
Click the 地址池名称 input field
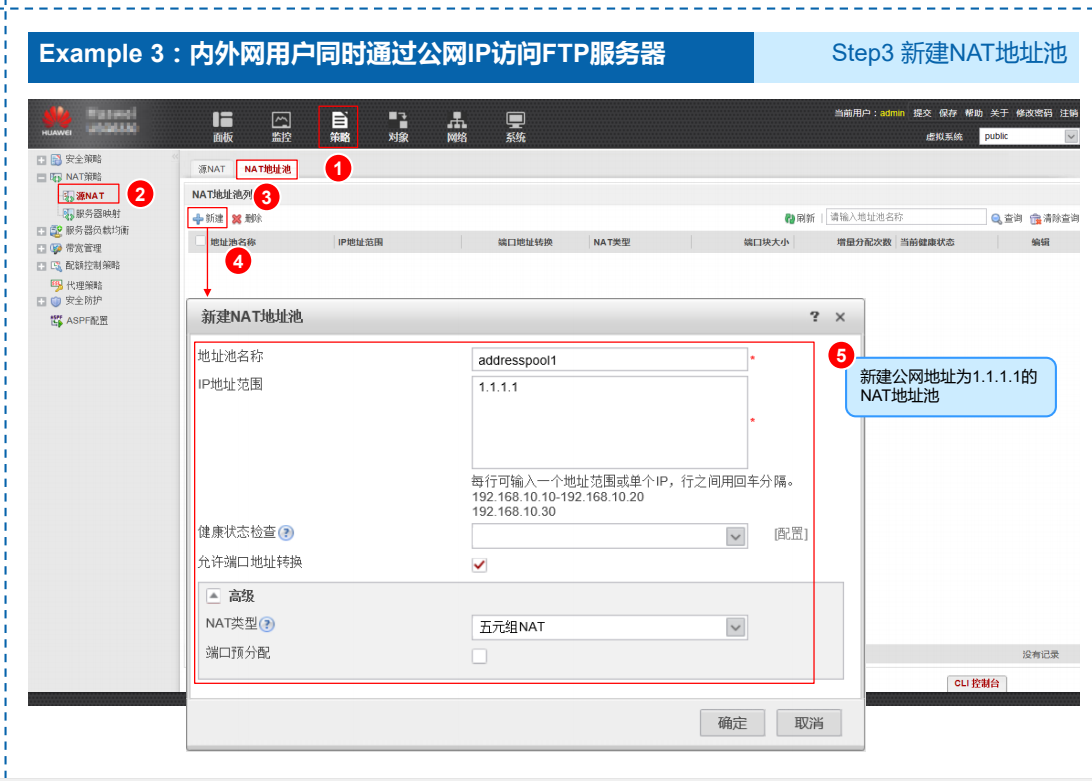[610, 358]
